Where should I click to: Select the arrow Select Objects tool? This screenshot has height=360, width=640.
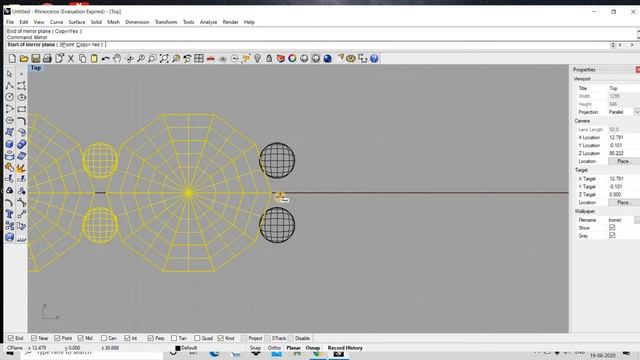[x=9, y=74]
